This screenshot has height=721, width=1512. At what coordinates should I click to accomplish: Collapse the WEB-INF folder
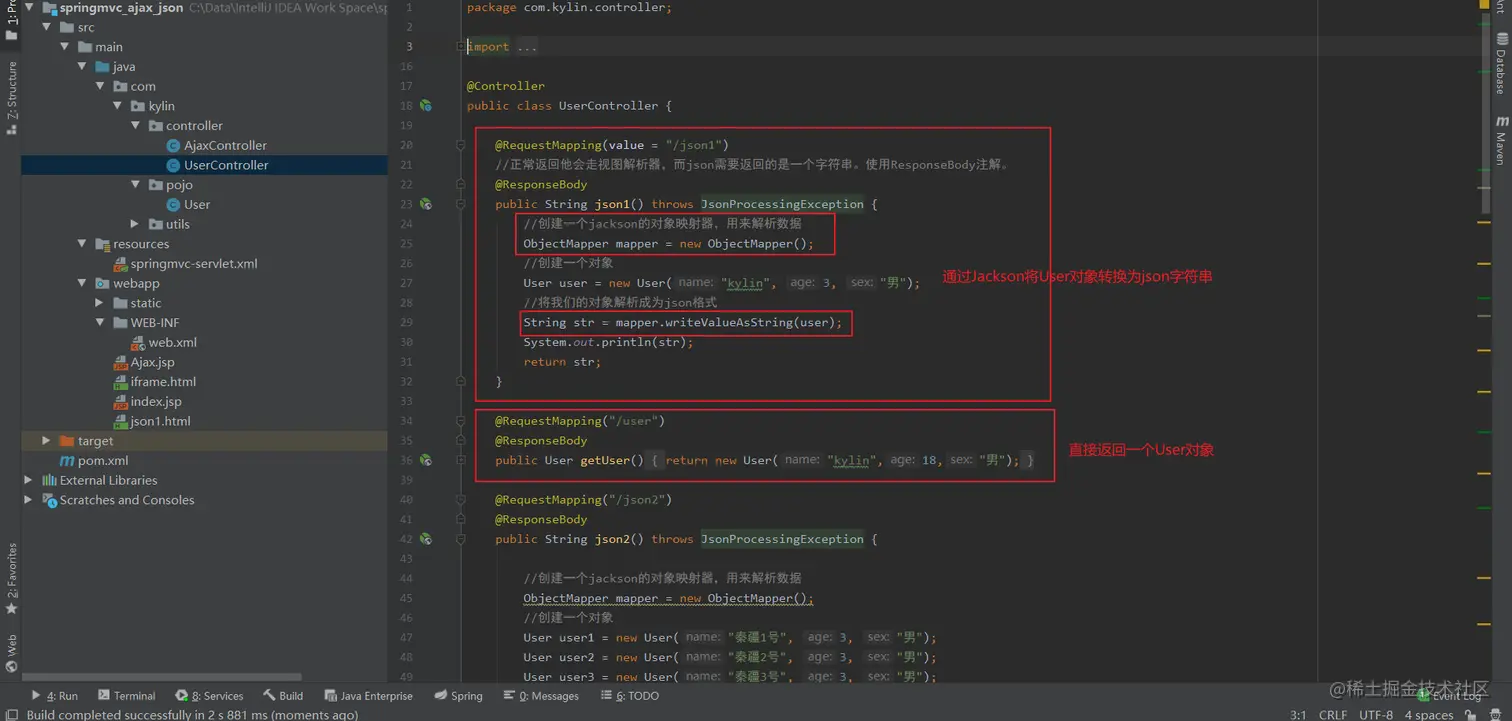click(x=100, y=323)
